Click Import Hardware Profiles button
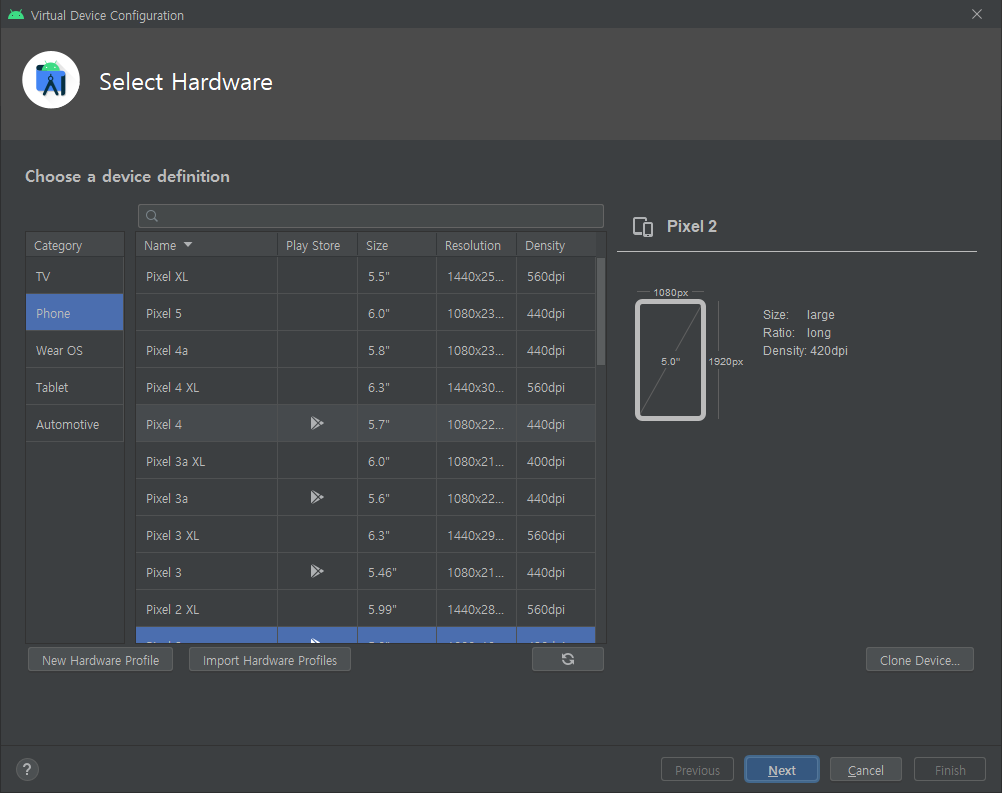This screenshot has height=793, width=1002. click(270, 660)
